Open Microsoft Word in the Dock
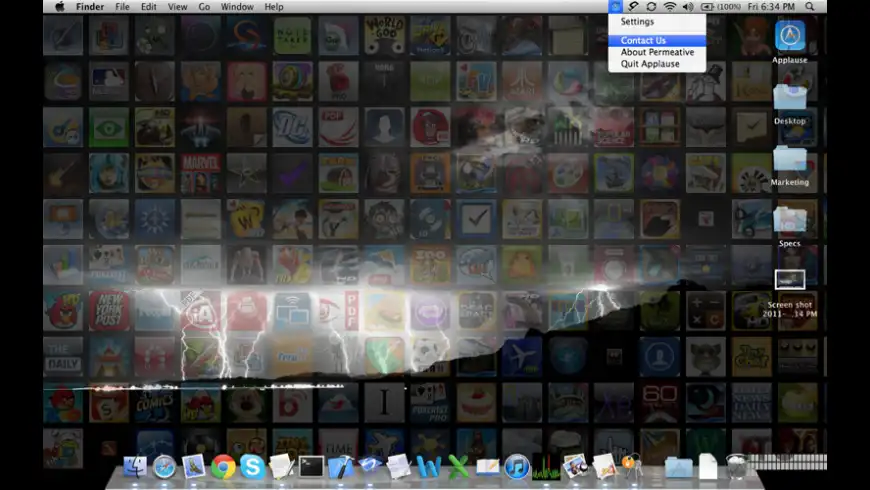870x490 pixels. point(429,467)
